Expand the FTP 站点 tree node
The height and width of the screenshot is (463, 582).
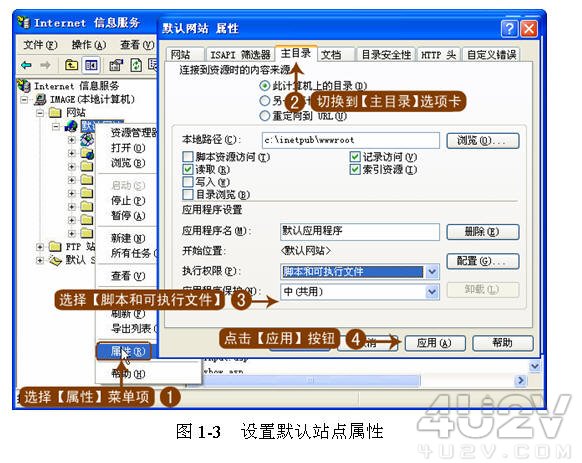coord(40,247)
